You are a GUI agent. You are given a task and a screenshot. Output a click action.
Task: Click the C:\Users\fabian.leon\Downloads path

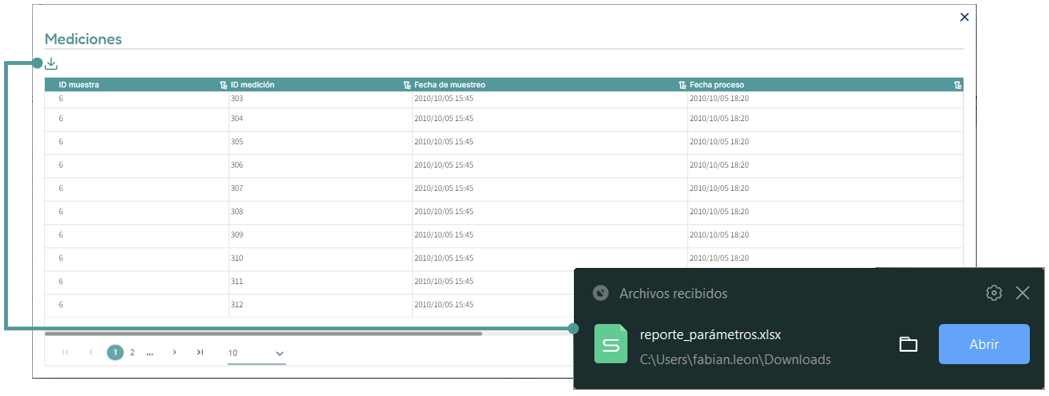point(735,360)
